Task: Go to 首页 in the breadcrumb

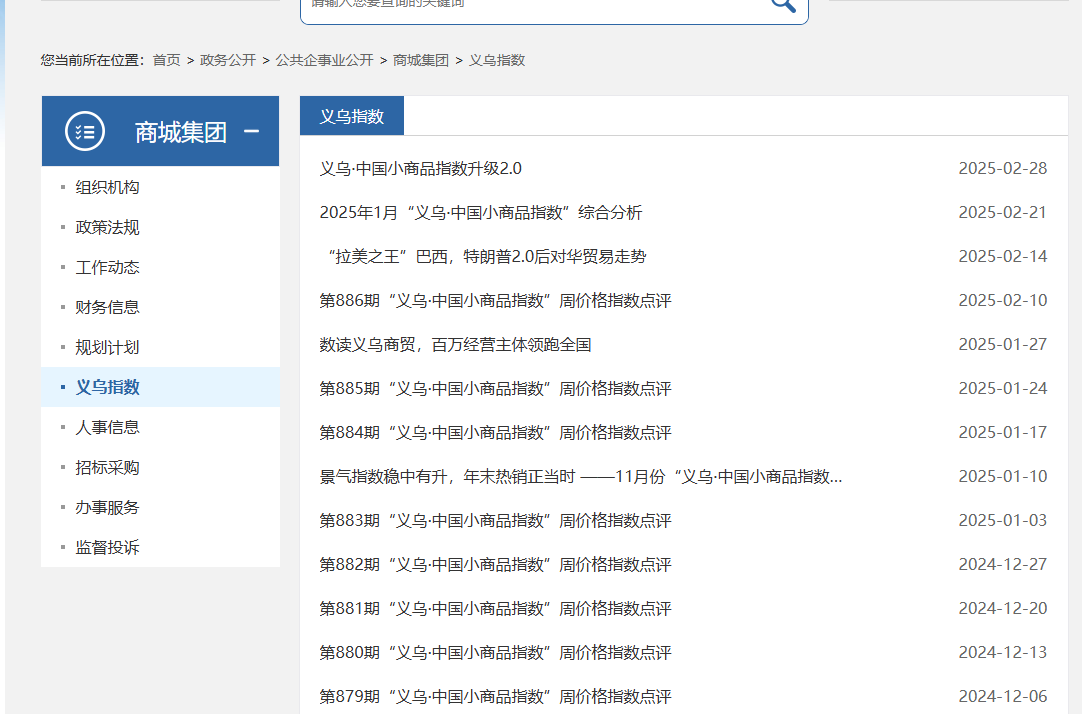Action: click(x=166, y=60)
